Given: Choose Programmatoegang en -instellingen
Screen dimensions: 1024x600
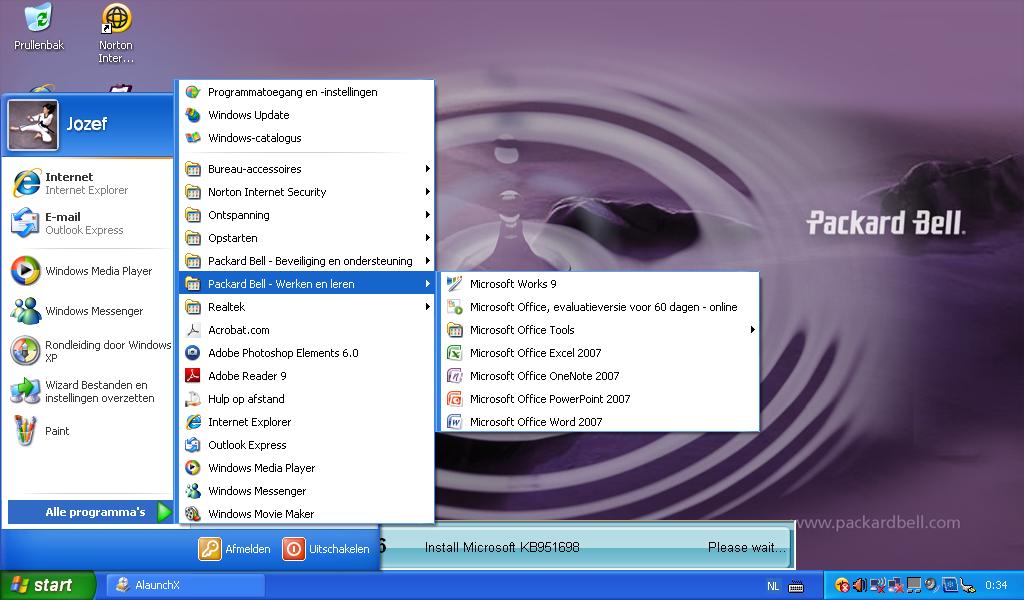Looking at the screenshot, I should [292, 92].
